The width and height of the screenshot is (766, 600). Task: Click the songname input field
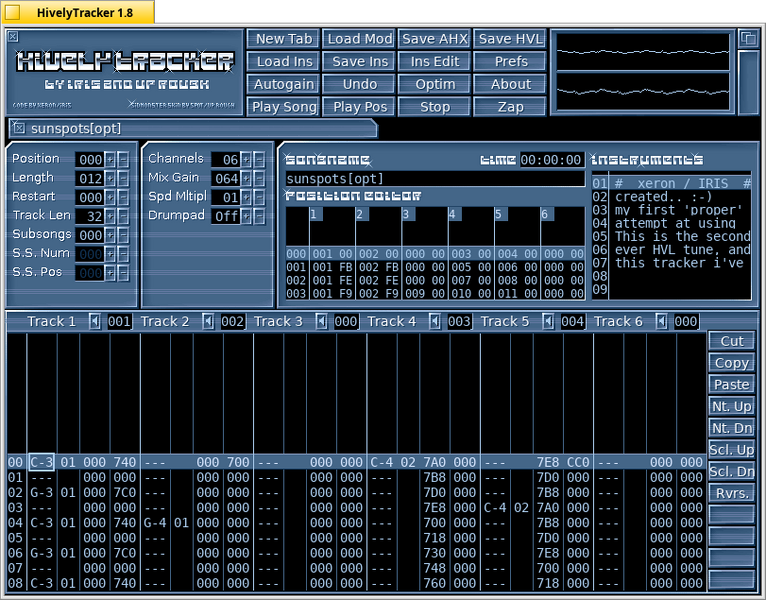pos(435,179)
